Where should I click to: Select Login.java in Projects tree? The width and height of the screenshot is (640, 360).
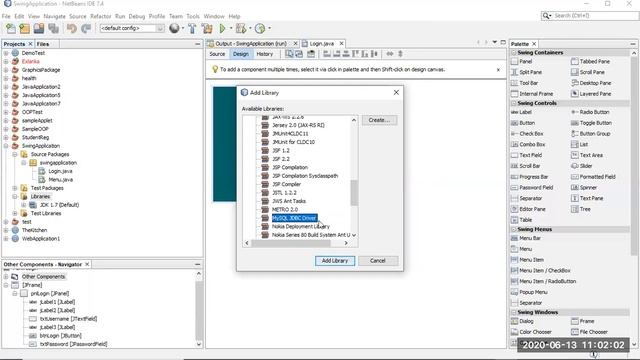coord(60,171)
